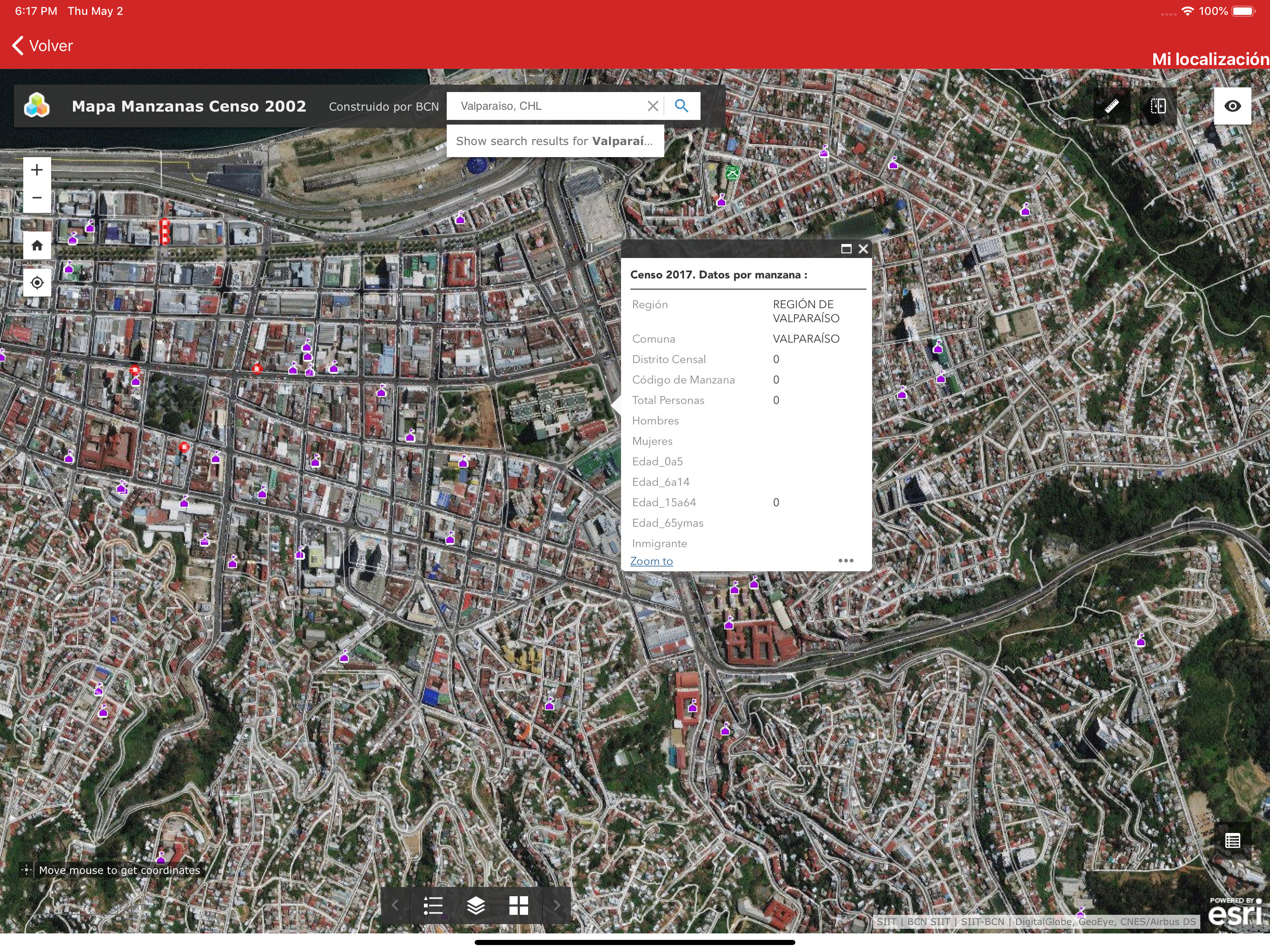1270x952 pixels.
Task: Return to the default home extent
Action: [x=37, y=246]
